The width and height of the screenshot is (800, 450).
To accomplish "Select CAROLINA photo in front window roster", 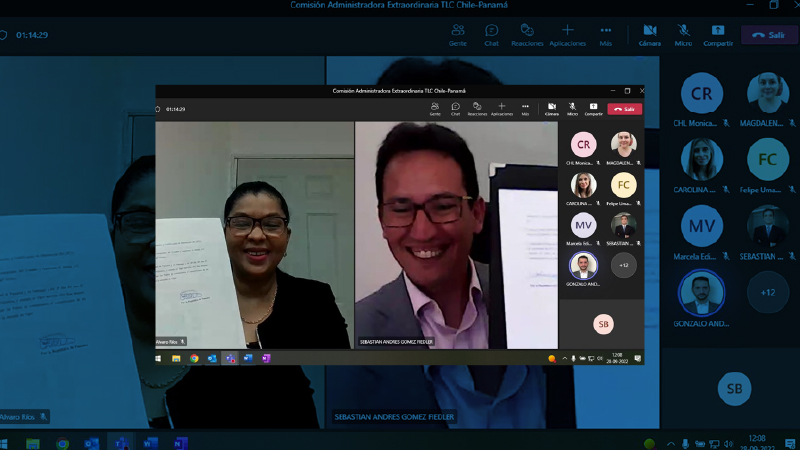I will click(x=583, y=185).
